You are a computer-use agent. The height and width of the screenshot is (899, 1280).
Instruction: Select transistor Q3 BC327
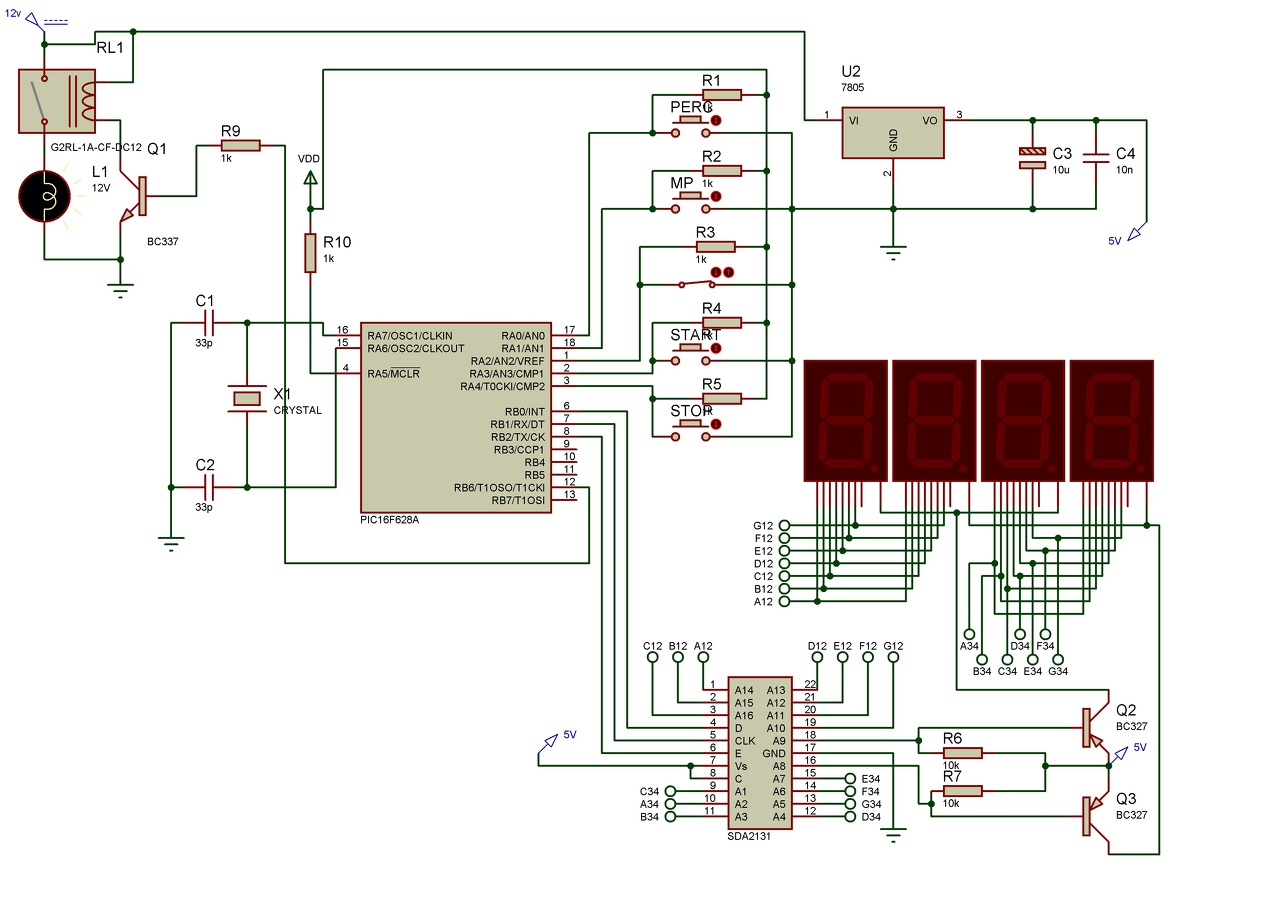click(1097, 816)
